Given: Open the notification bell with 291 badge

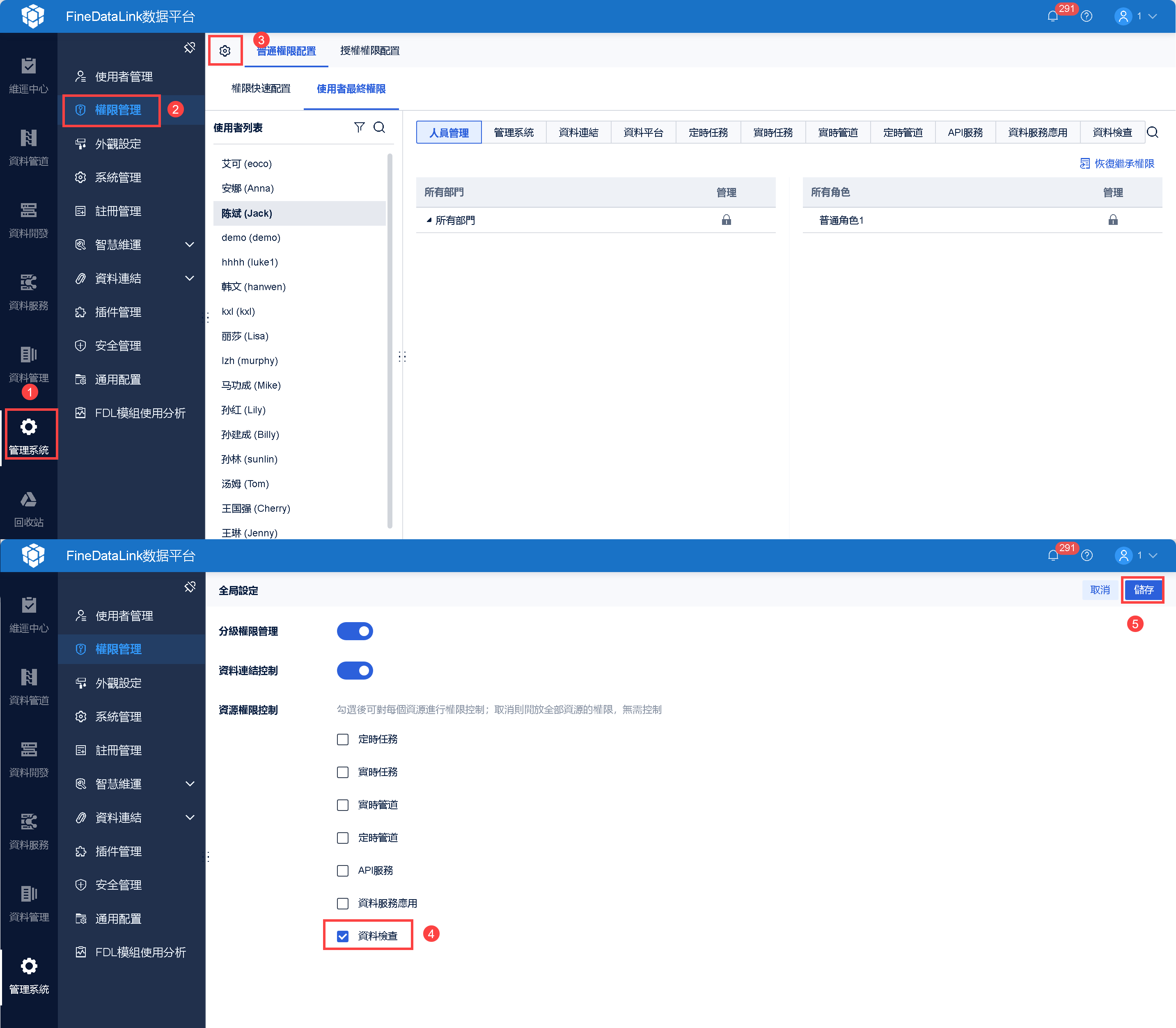Looking at the screenshot, I should pos(1053,16).
